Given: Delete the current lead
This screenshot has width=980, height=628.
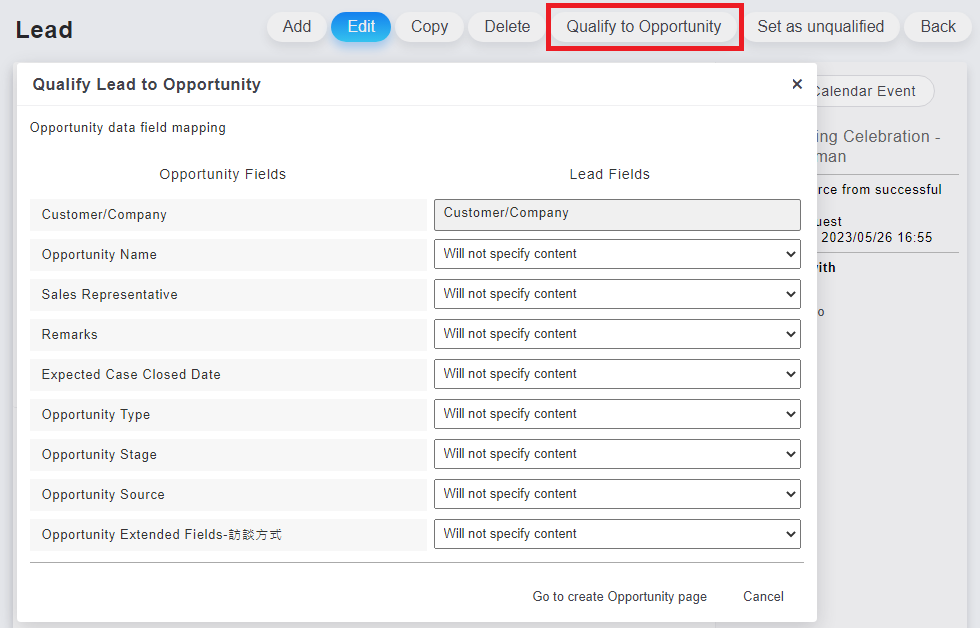Looking at the screenshot, I should 507,27.
